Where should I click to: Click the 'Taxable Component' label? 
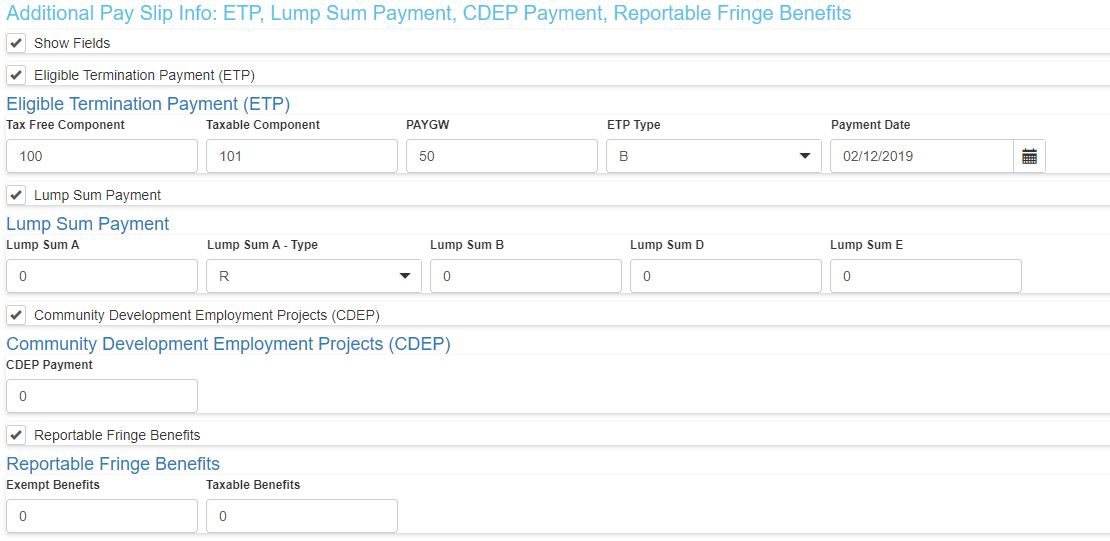pyautogui.click(x=263, y=125)
